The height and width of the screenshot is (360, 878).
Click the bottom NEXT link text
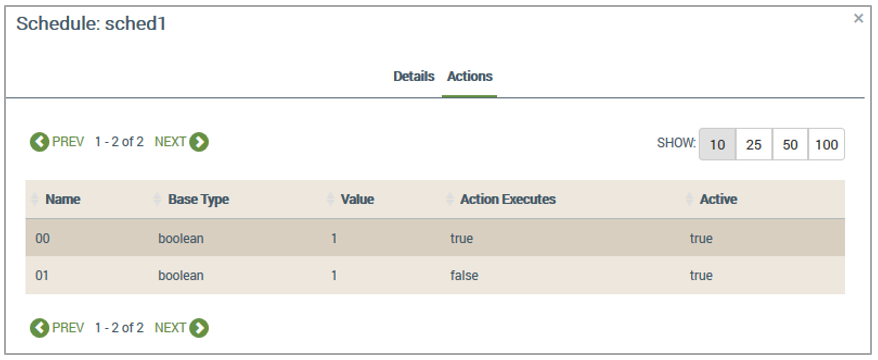[x=170, y=328]
